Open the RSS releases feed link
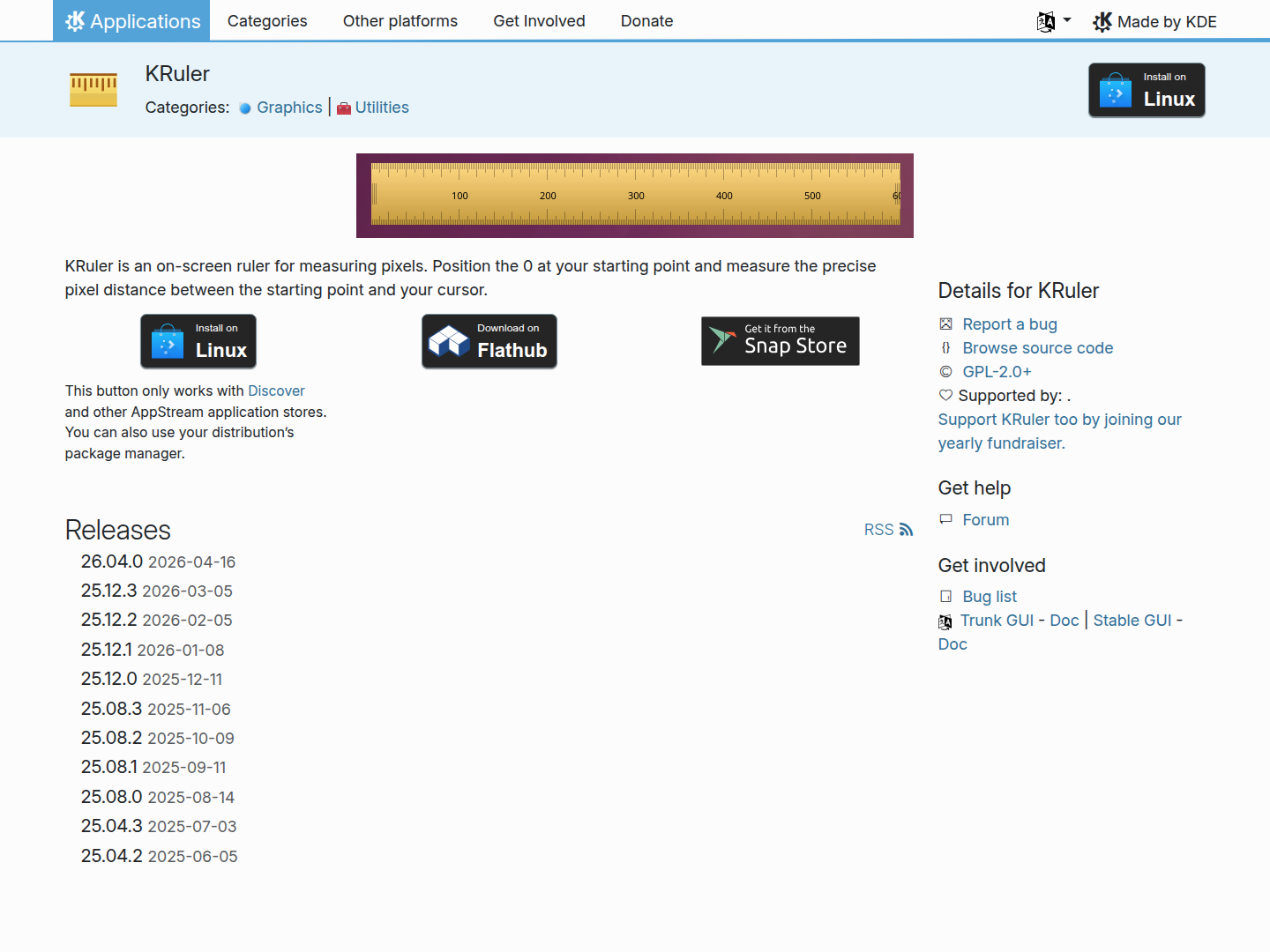 [888, 530]
